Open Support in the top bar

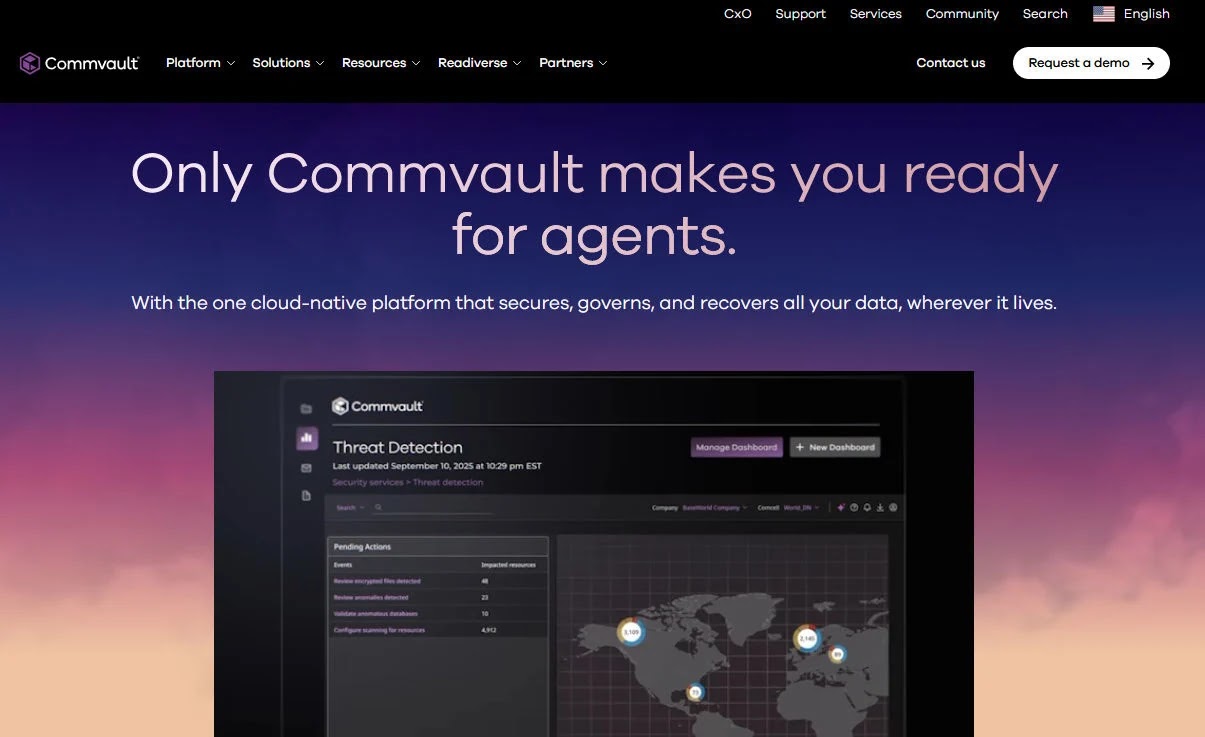[801, 14]
